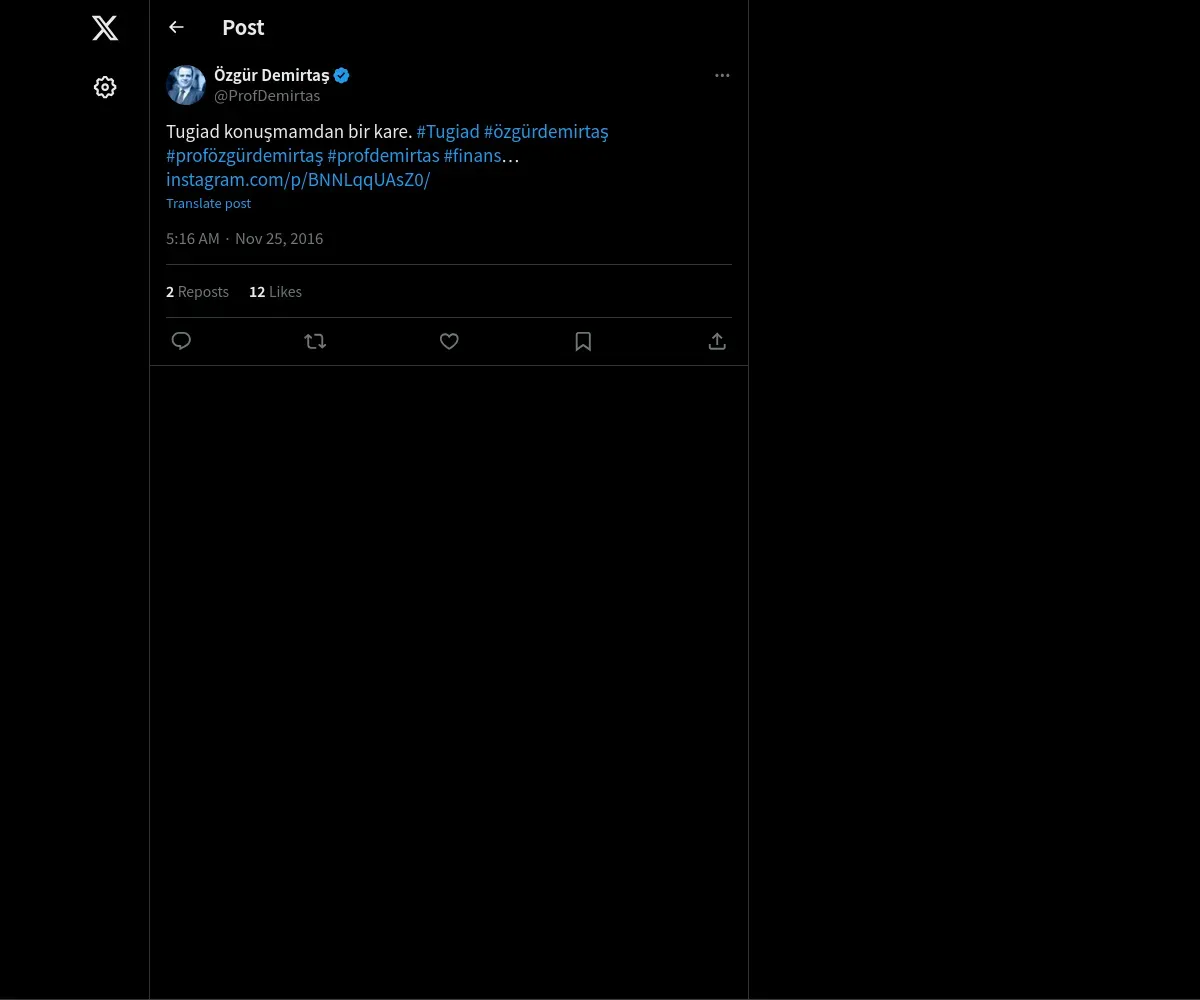Open the #finans hashtag
Screen dimensions: 1200x1000
[x=472, y=156]
